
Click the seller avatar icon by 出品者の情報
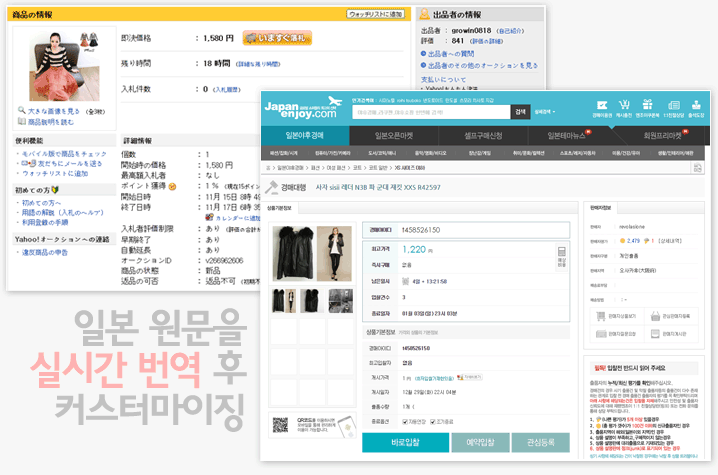tap(425, 14)
